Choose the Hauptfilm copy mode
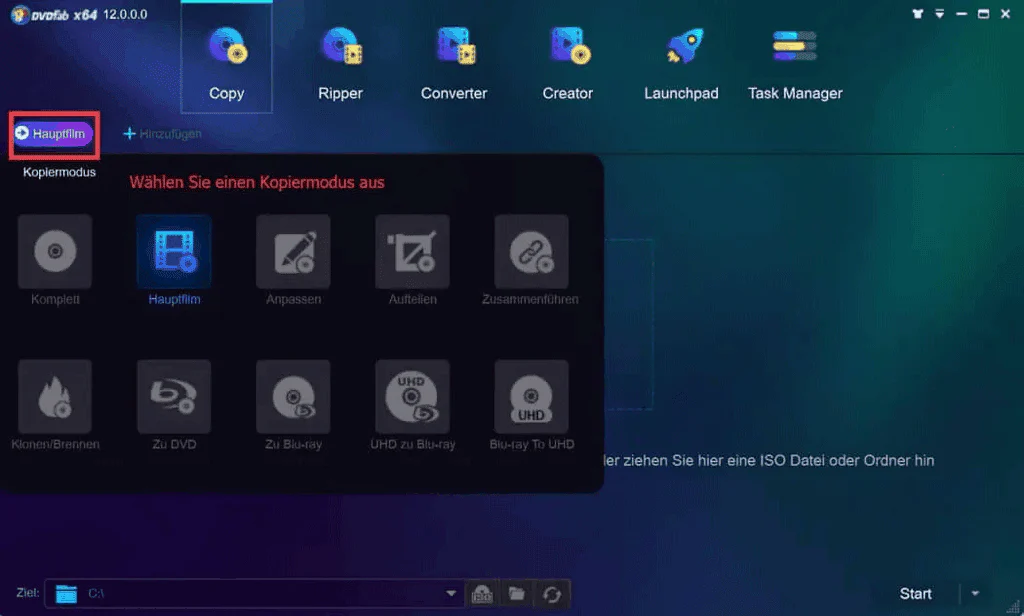 coord(174,251)
